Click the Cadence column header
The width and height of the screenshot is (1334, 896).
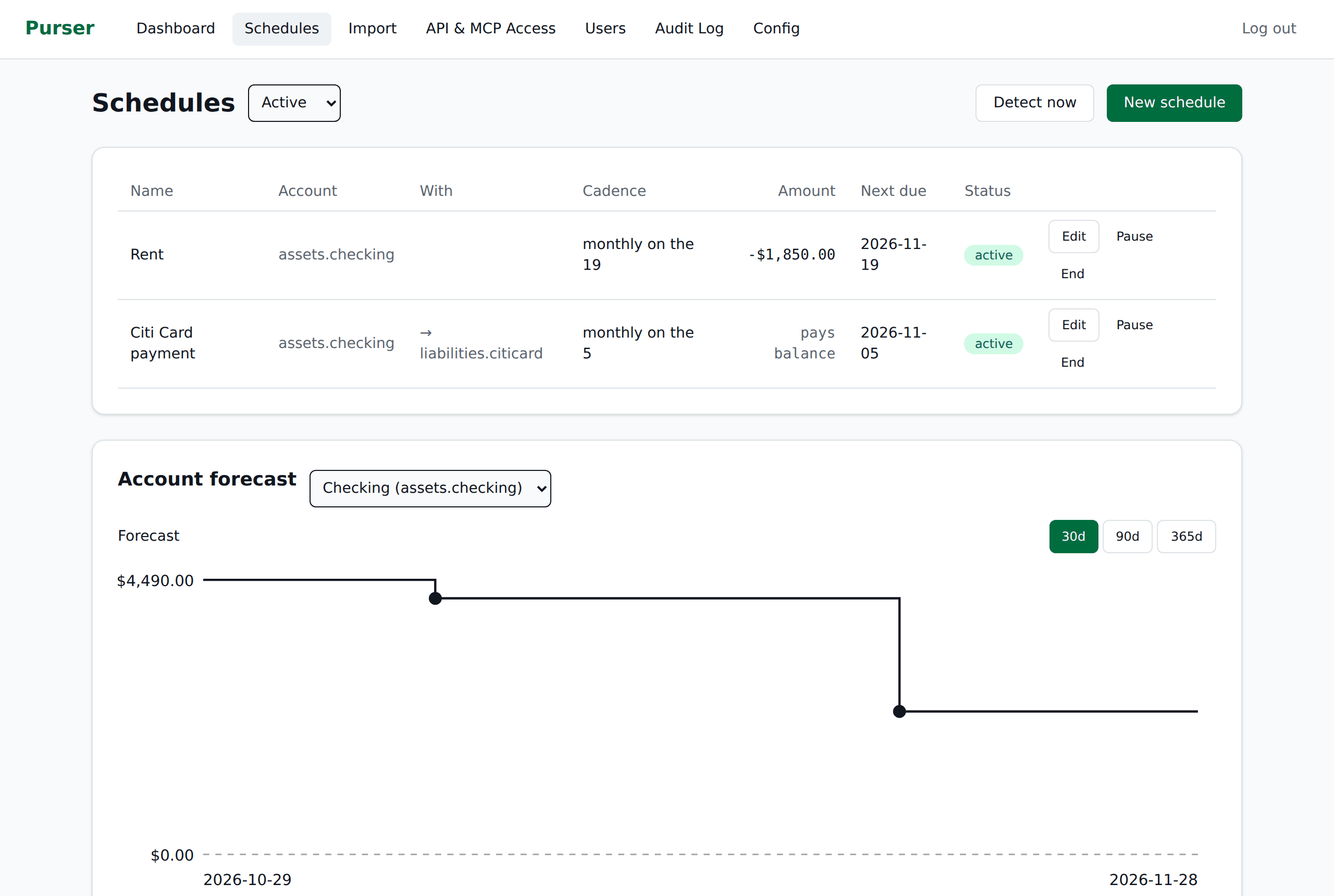(x=614, y=191)
